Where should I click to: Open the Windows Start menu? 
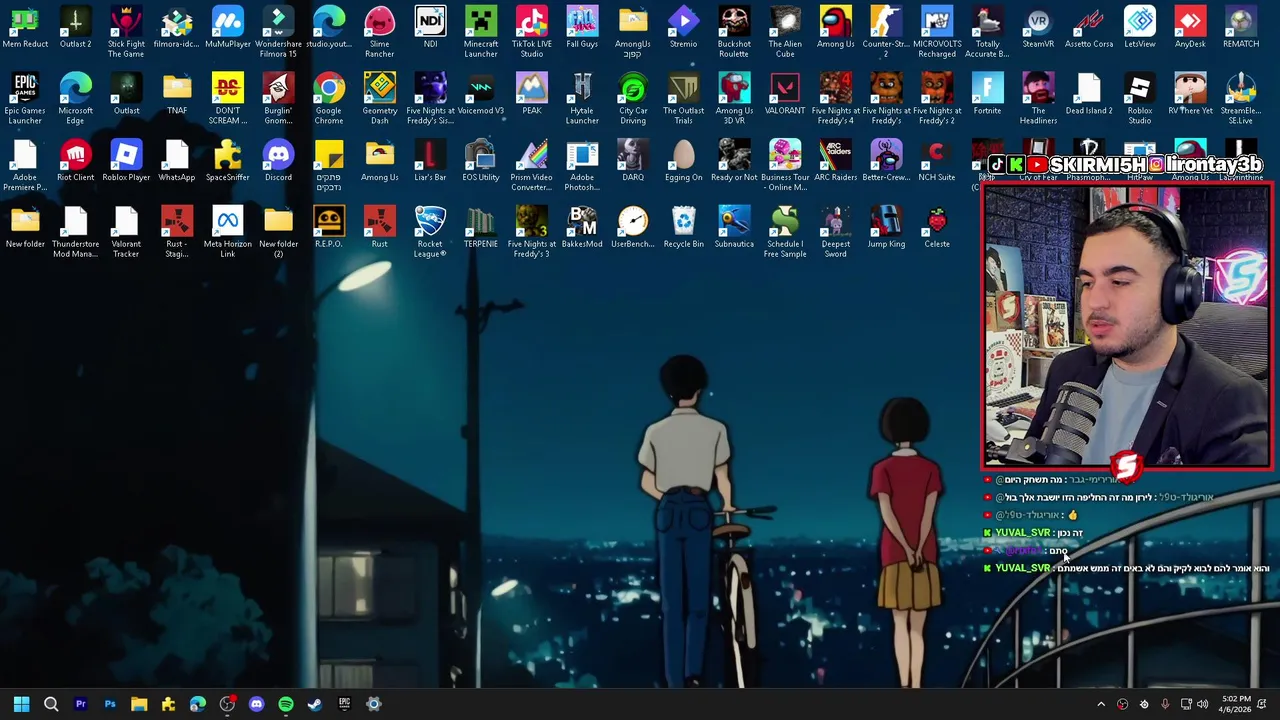21,704
